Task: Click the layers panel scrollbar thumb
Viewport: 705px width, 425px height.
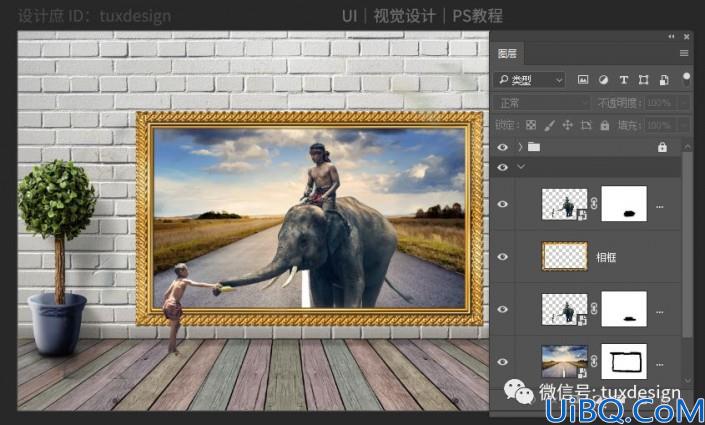Action: [x=687, y=244]
